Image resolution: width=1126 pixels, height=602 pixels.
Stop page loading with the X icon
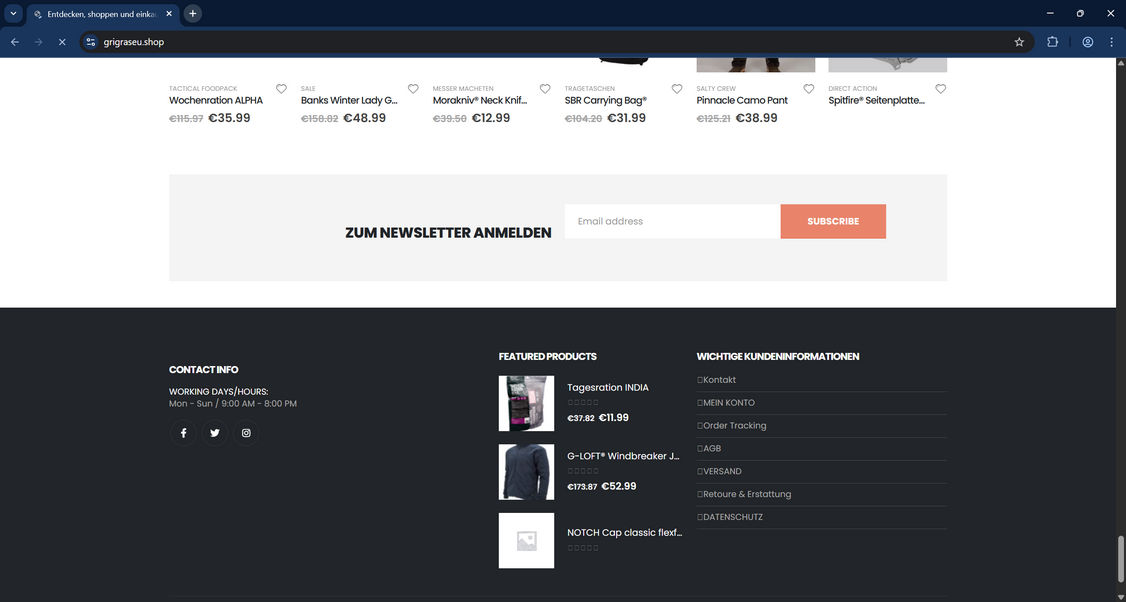click(x=62, y=42)
